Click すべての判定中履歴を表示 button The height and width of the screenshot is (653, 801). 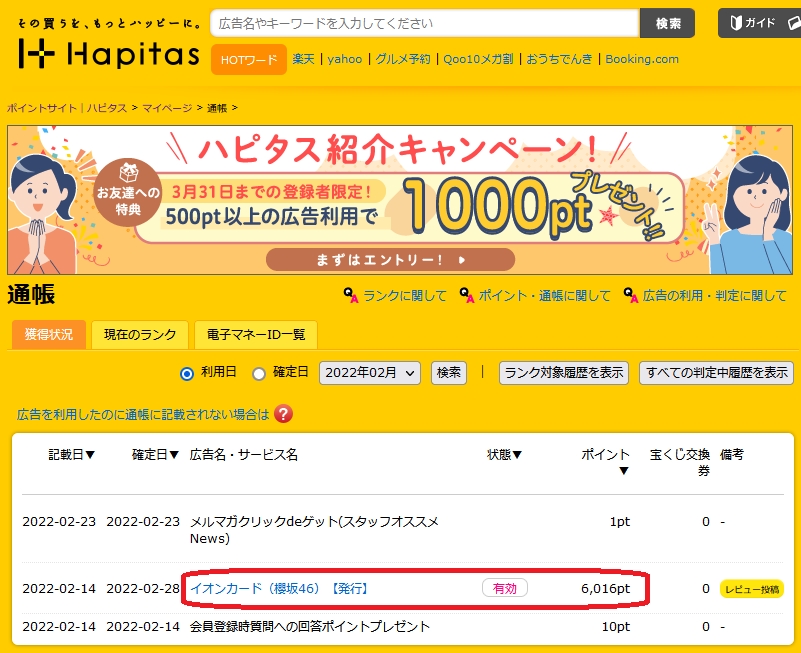click(716, 373)
